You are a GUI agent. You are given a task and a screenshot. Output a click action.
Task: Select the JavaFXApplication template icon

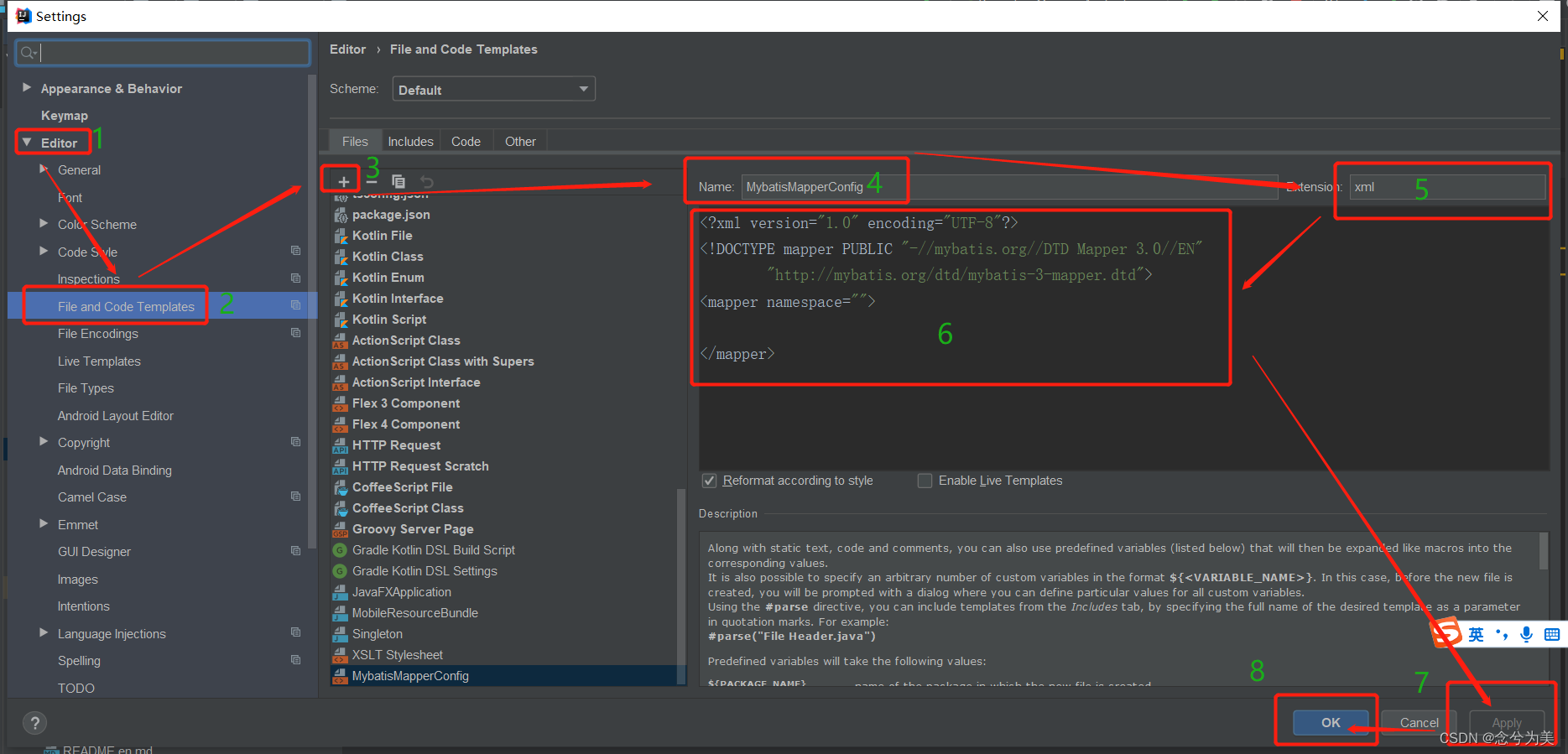(341, 592)
